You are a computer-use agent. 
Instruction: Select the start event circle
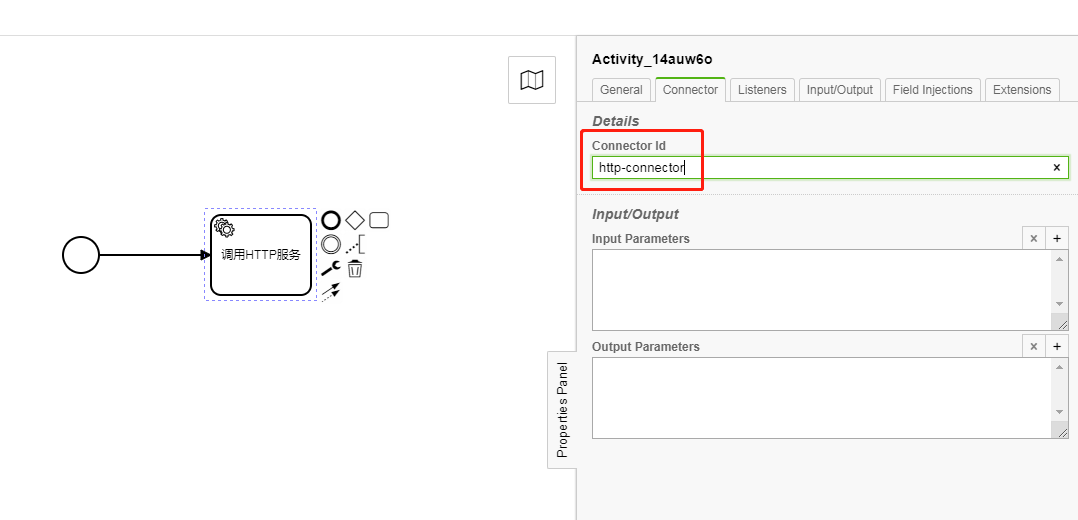81,254
